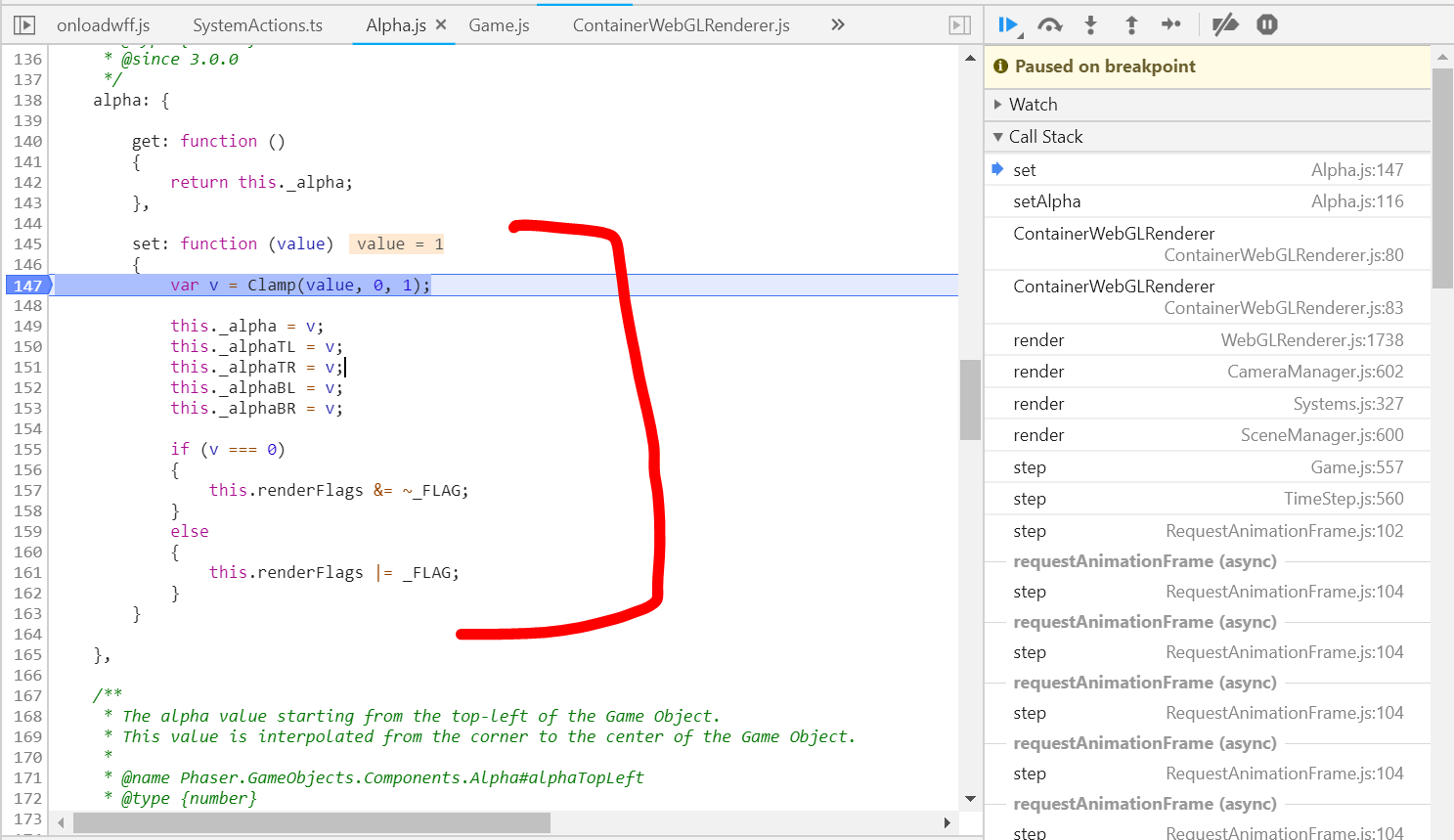
Task: Step to the next line of code
Action: point(1171,24)
